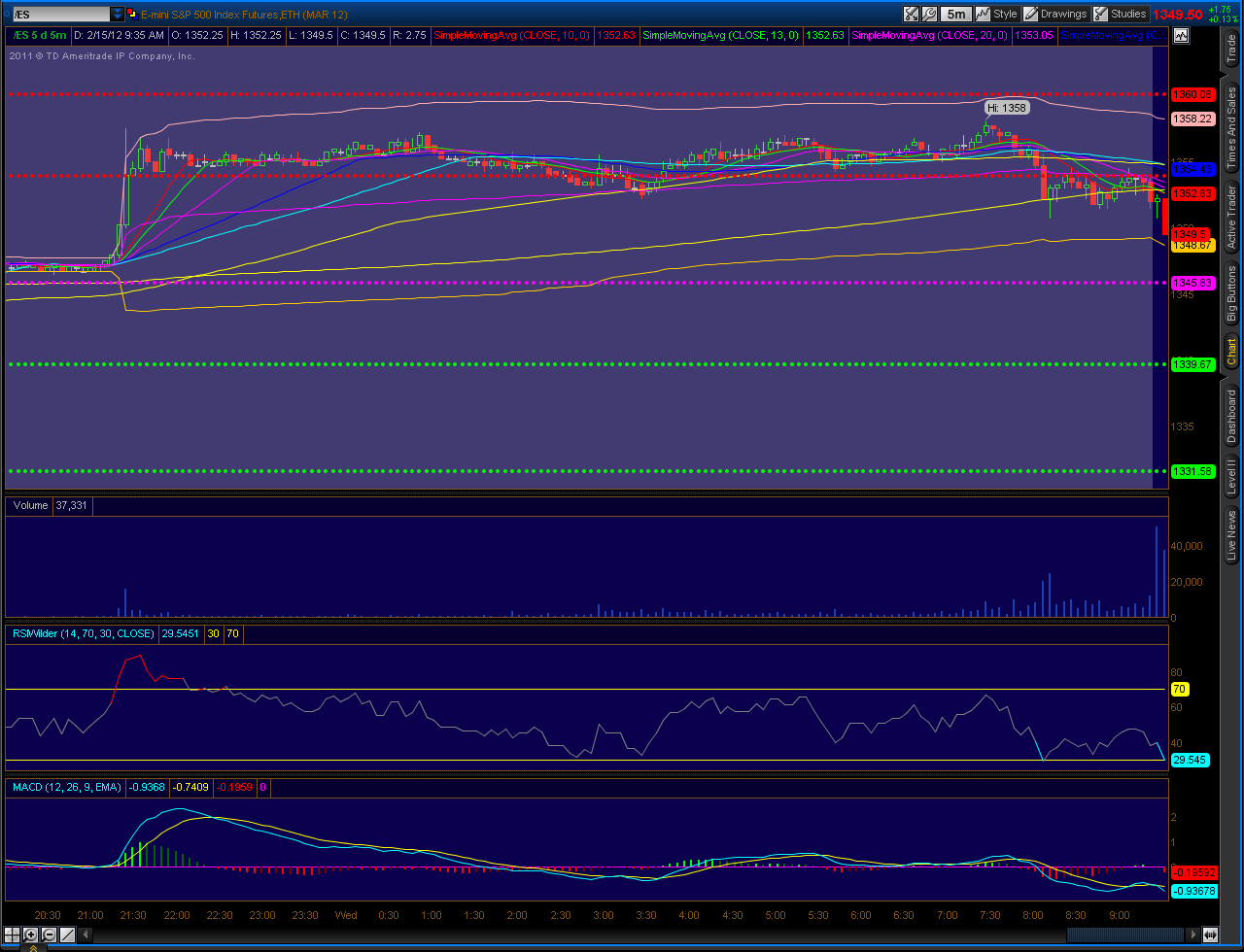Click the E-mini S&P 500 Index Futures title
Screen dimensions: 1244x952
(x=244, y=15)
